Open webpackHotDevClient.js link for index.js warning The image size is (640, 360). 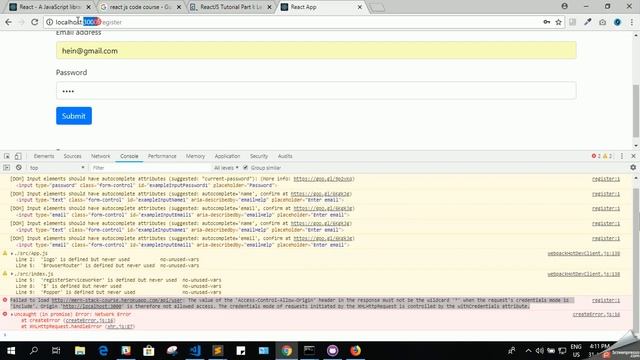point(583,274)
